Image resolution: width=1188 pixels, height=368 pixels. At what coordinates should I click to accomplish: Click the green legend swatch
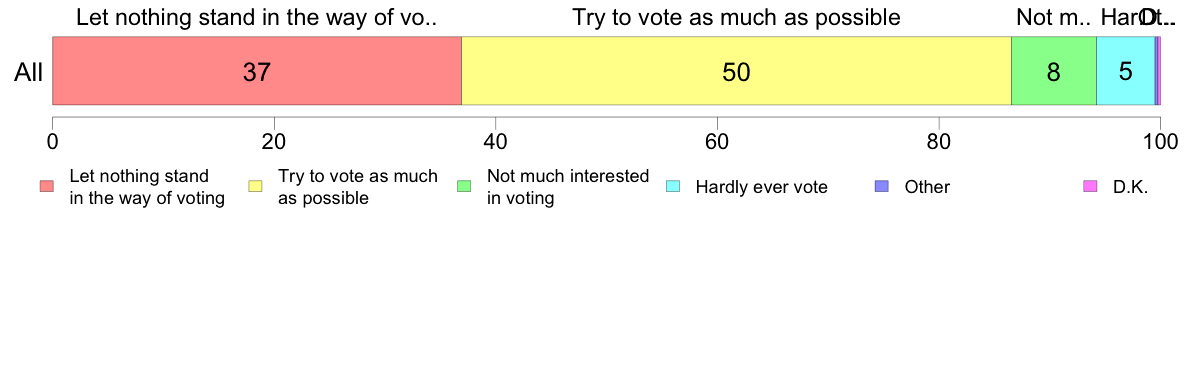click(x=465, y=186)
